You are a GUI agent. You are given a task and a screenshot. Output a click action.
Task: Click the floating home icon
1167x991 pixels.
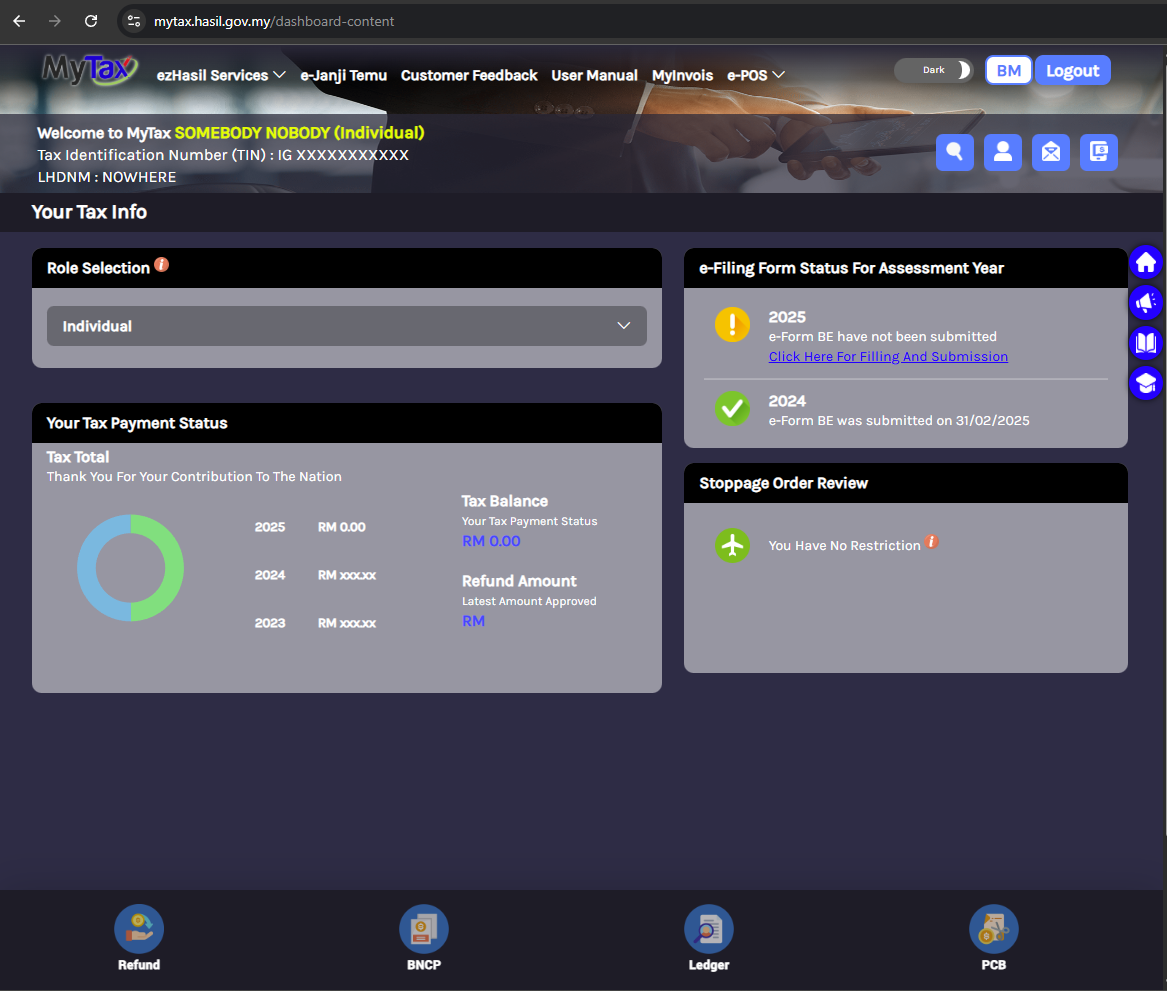(x=1146, y=263)
